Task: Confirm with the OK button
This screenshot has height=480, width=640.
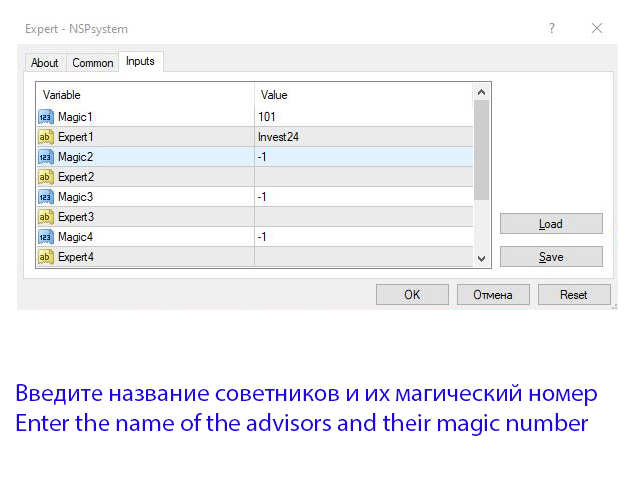Action: tap(412, 295)
